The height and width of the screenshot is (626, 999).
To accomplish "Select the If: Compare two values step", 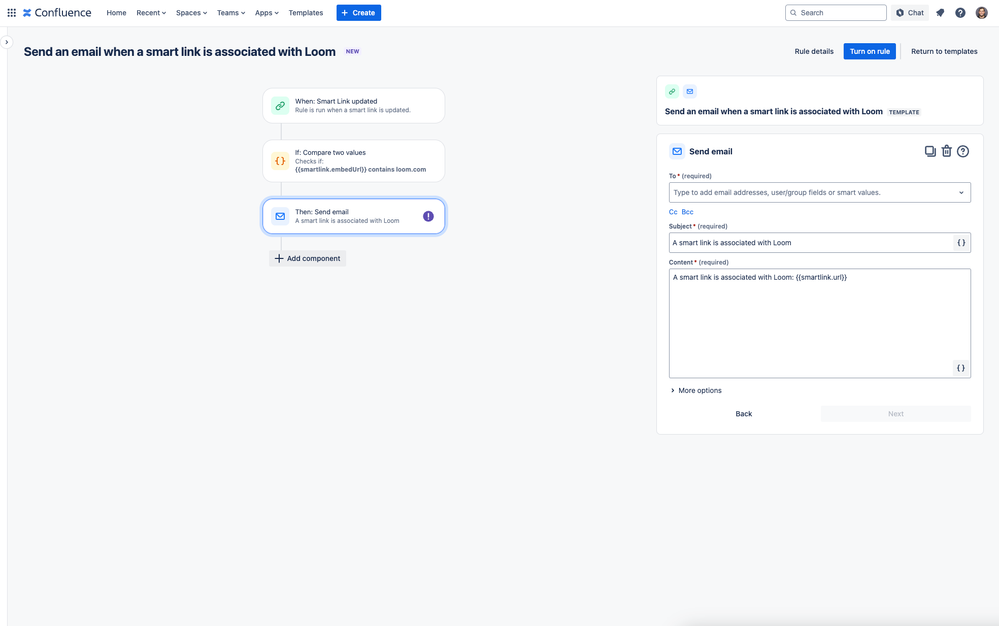I will tap(354, 161).
